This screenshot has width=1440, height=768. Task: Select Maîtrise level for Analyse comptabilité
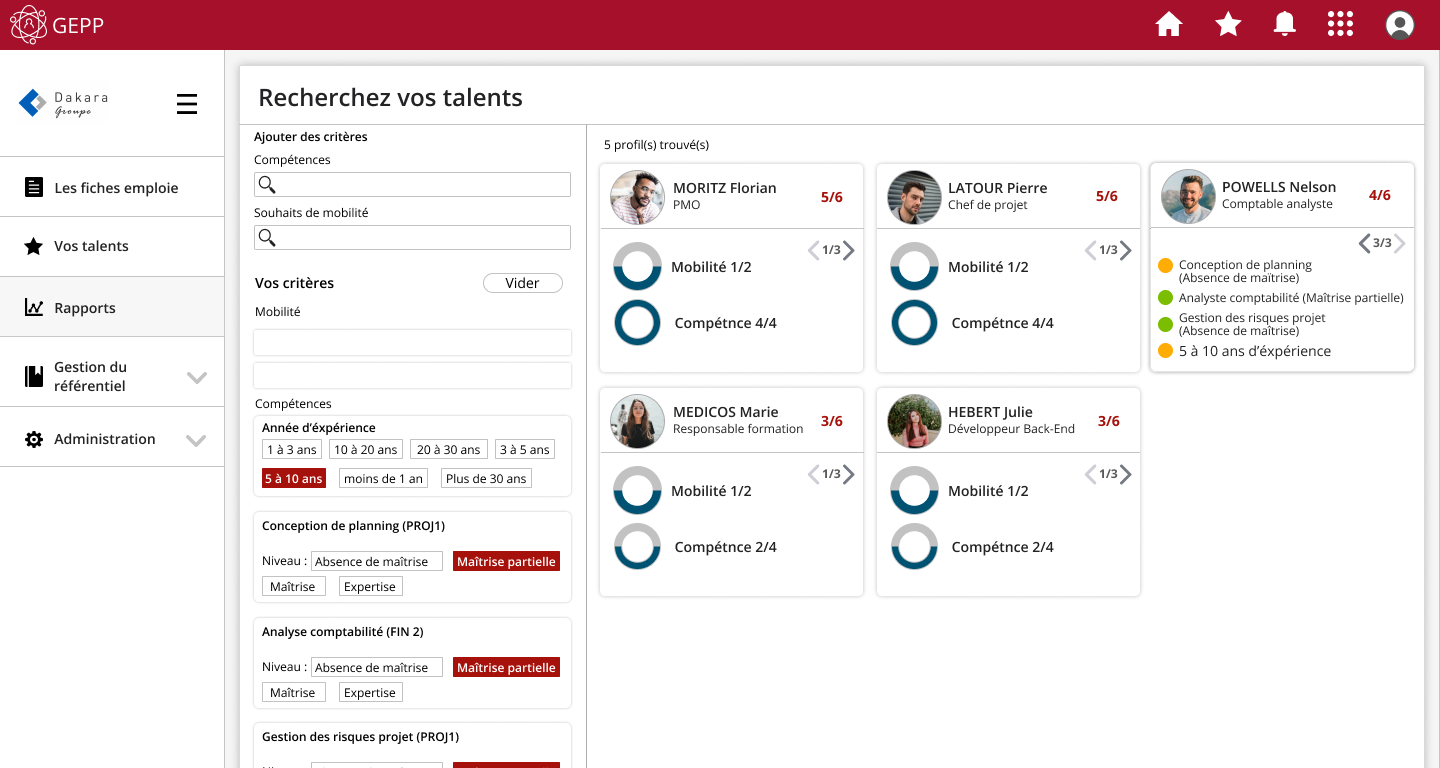pos(293,693)
